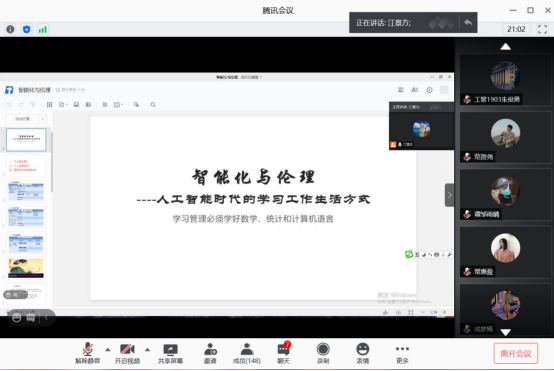Start 录制 recording
This screenshot has height=371, width=554.
[323, 354]
